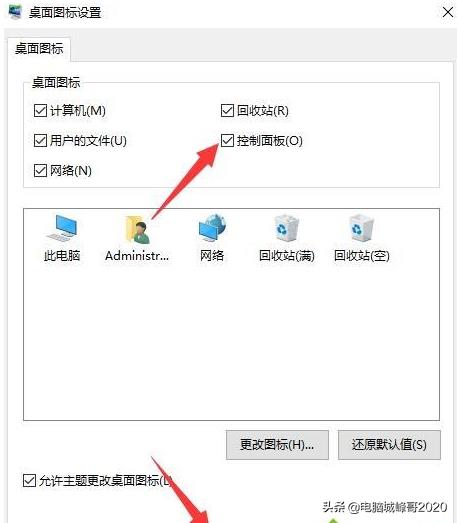
Task: Select the Administrator user folder icon
Action: pos(137,228)
